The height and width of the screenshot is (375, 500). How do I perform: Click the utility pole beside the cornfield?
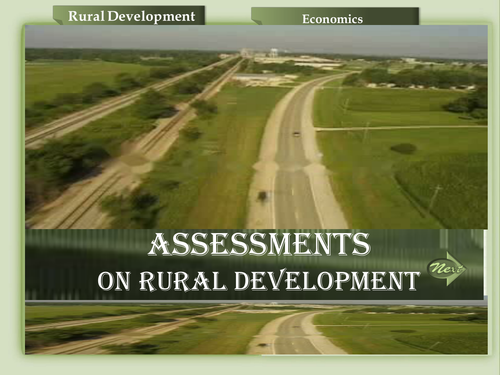[x=434, y=196]
